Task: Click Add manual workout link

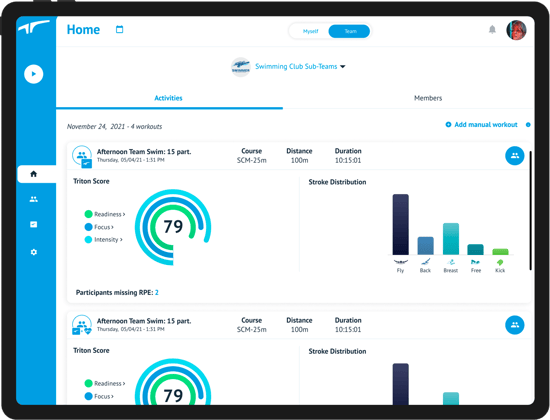Action: 482,125
